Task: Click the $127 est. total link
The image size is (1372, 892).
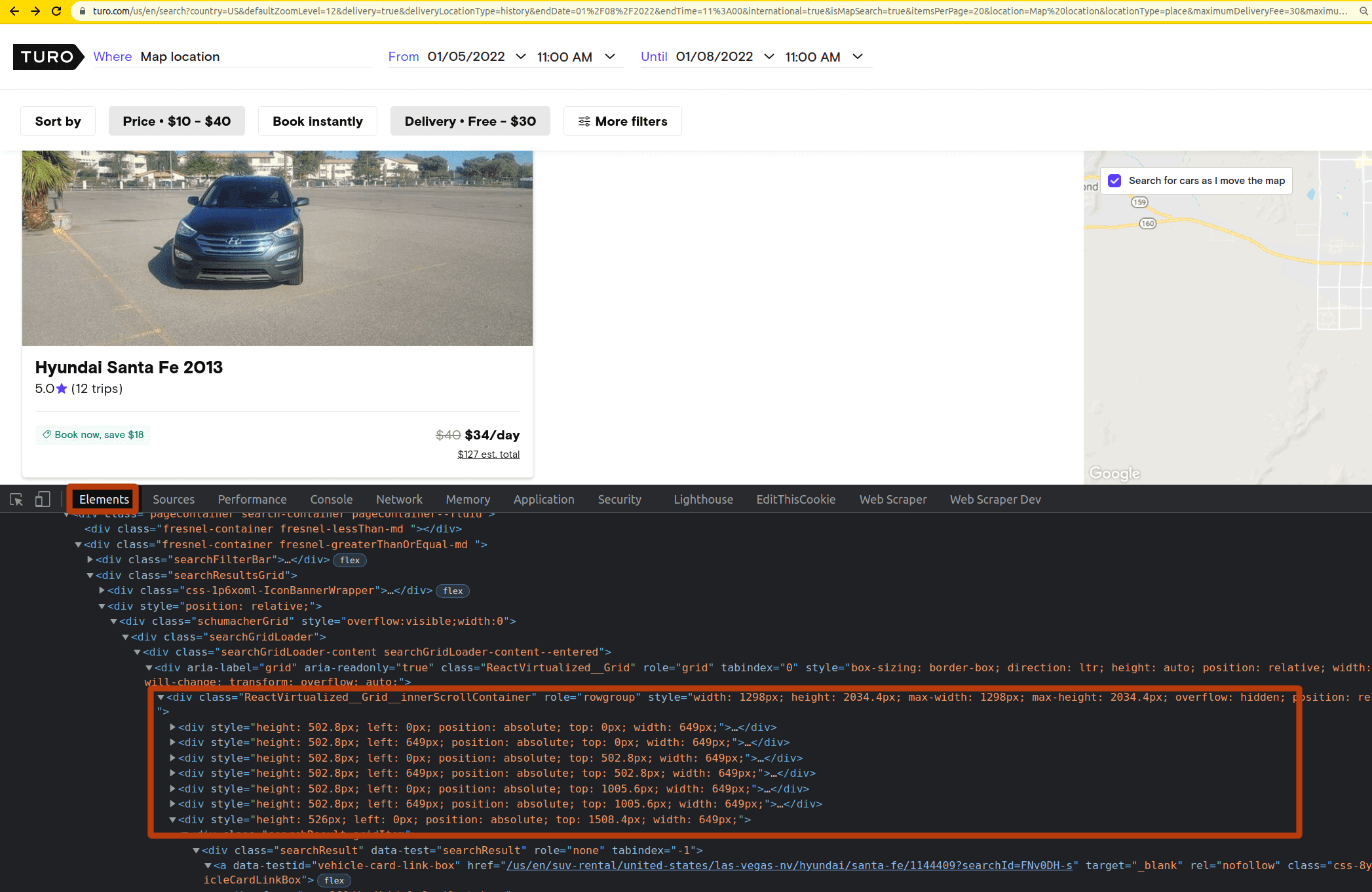Action: [x=488, y=455]
